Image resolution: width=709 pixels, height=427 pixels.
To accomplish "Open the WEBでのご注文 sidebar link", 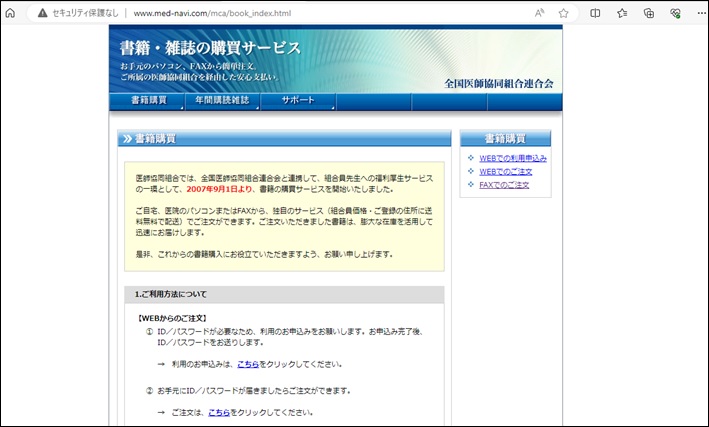I will click(506, 171).
